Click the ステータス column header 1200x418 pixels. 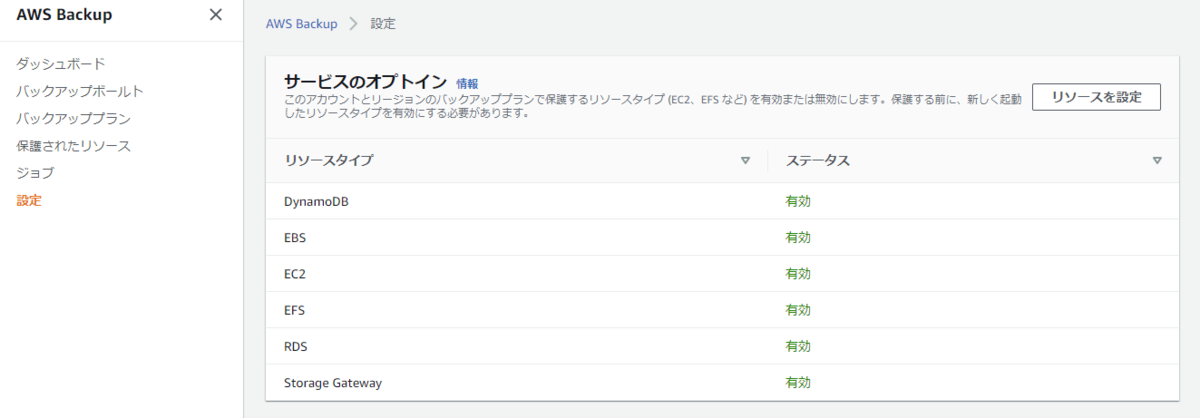click(x=818, y=160)
